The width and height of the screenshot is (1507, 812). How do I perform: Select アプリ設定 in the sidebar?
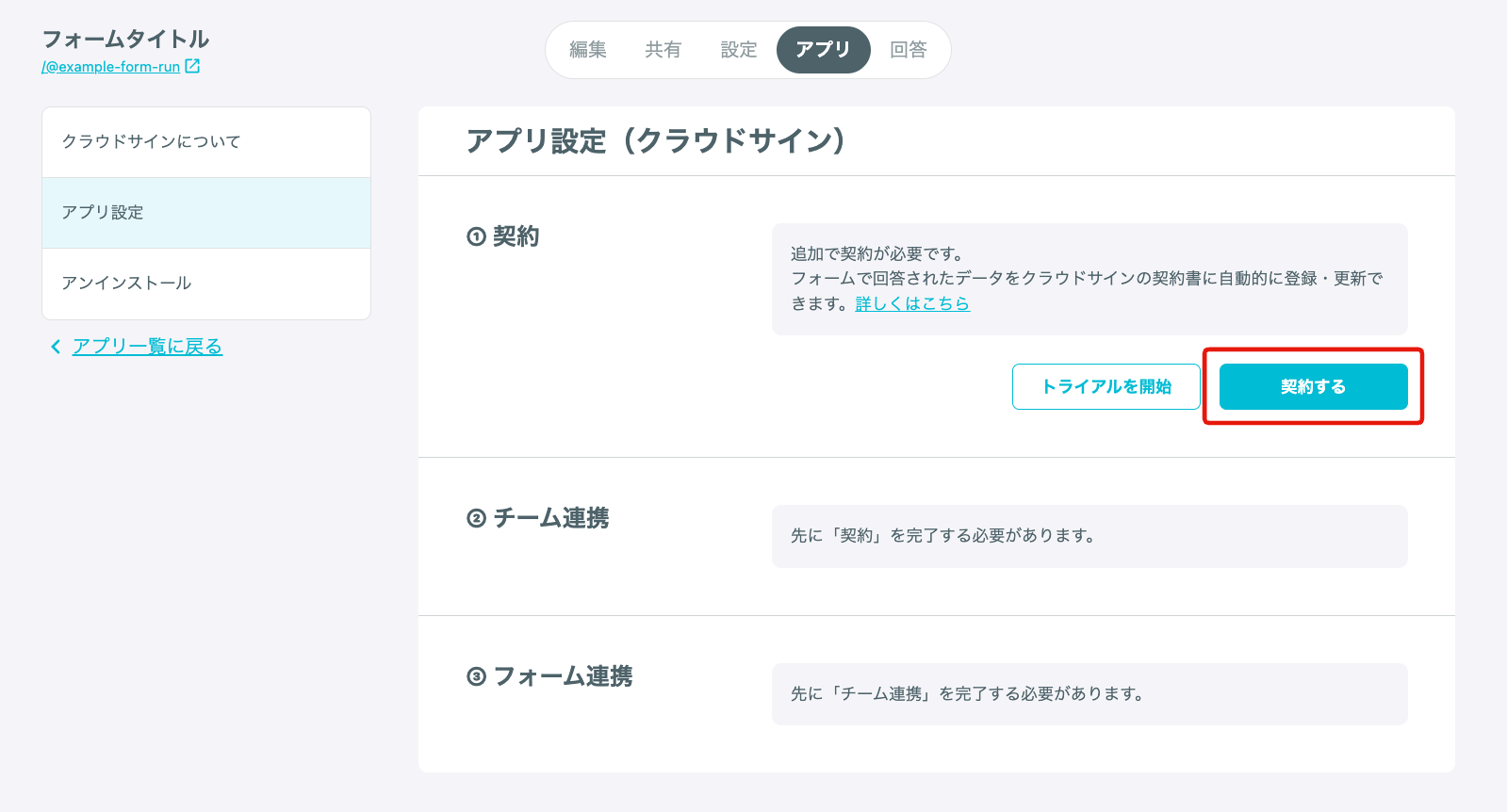206,213
